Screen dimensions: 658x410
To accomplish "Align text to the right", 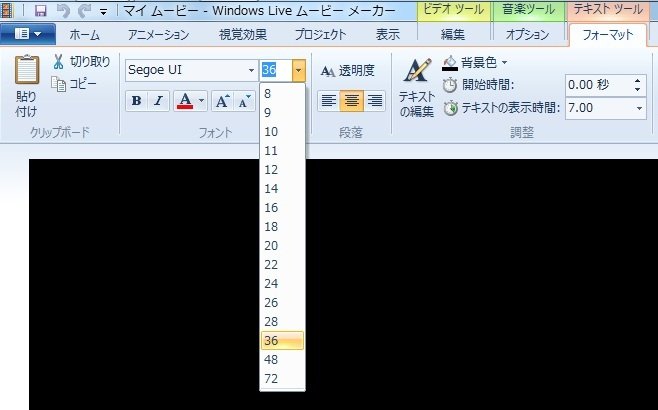I will [x=374, y=101].
